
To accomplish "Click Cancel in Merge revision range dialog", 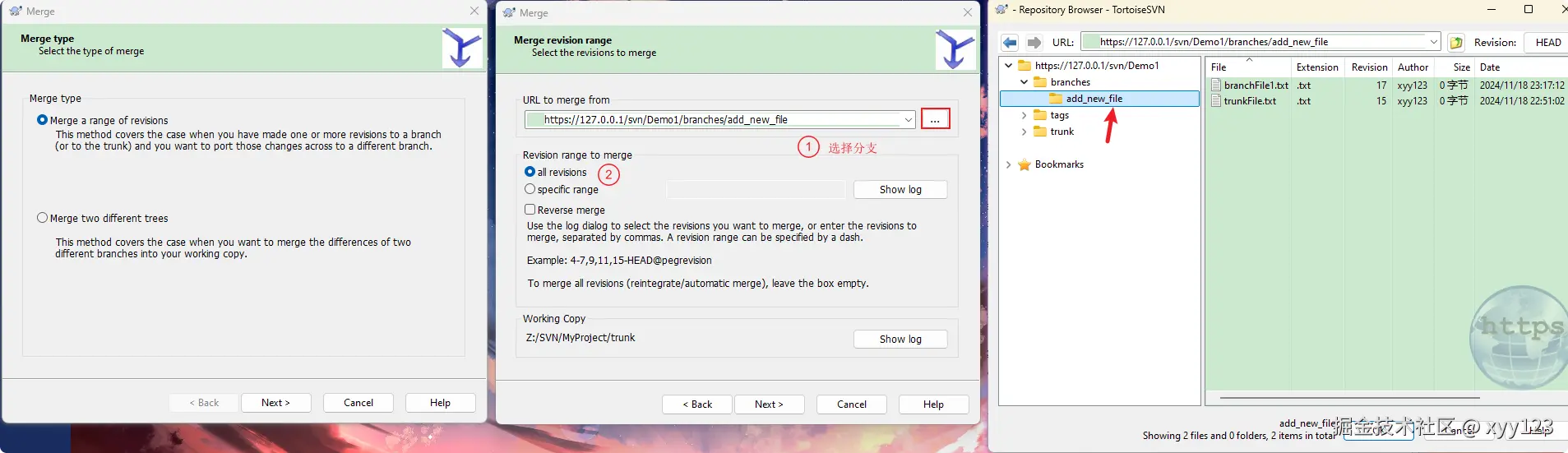I will pos(852,404).
